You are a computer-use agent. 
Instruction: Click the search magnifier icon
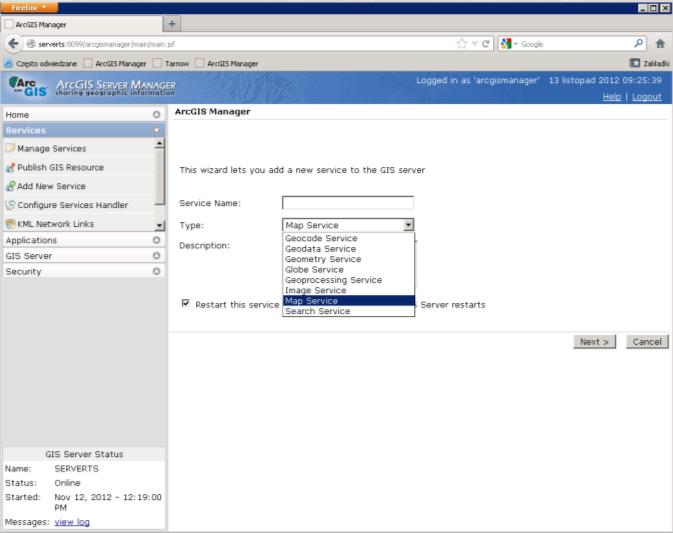(x=638, y=43)
